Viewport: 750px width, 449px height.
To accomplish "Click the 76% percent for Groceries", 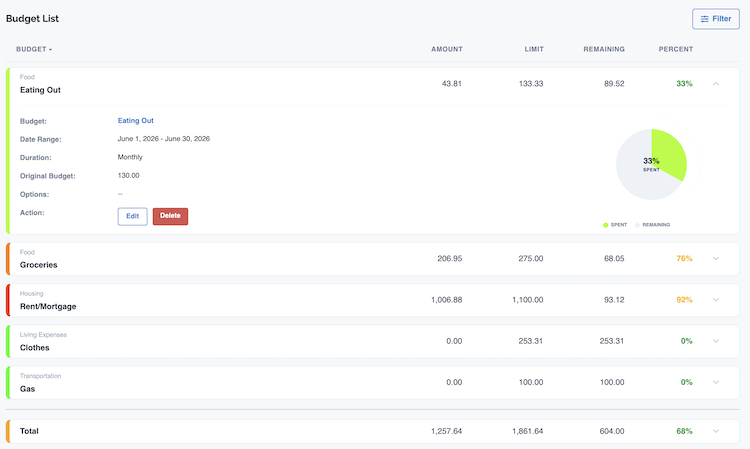I will coord(684,259).
